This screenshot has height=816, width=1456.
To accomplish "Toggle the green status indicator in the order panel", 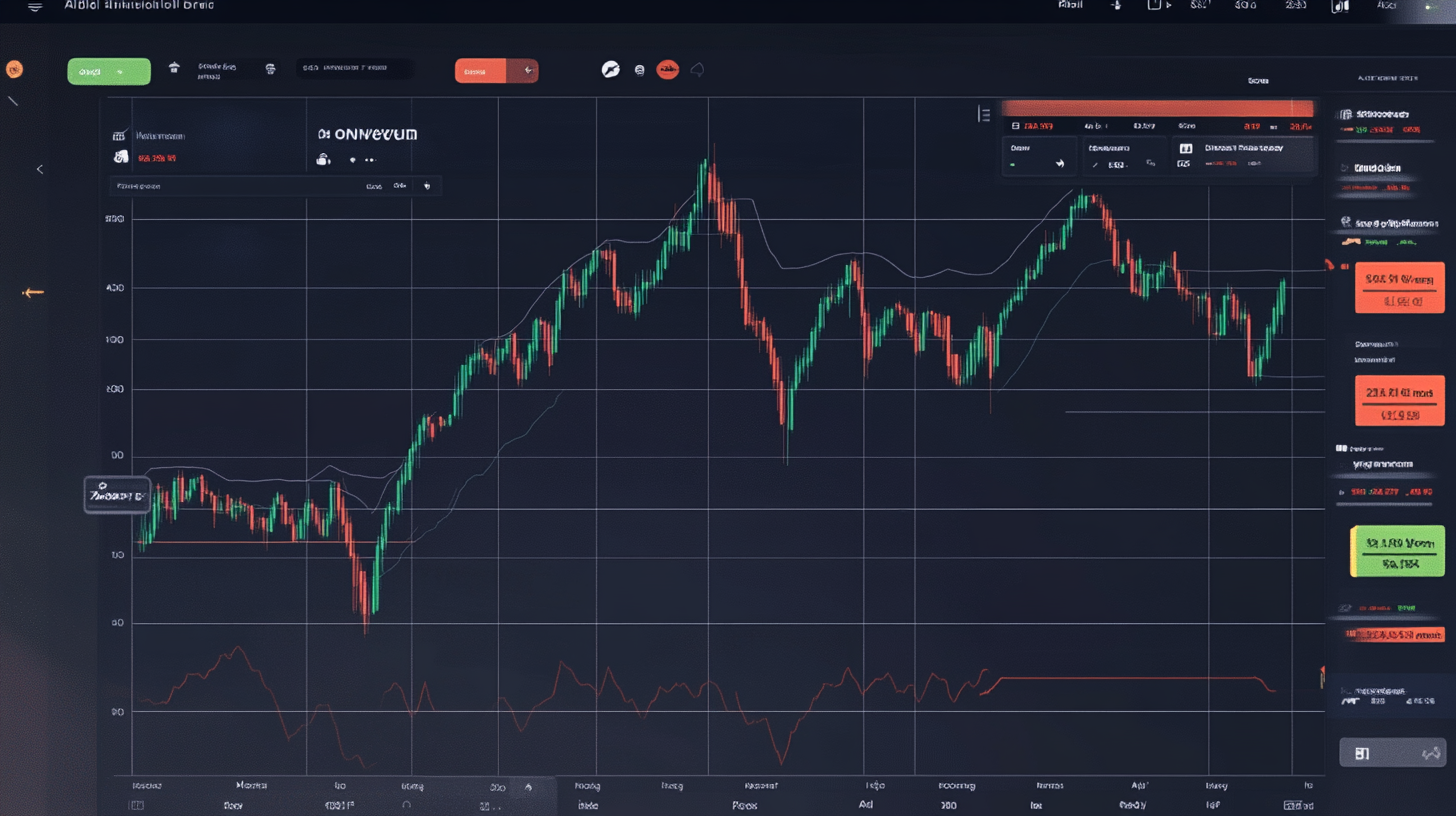I will (1013, 163).
